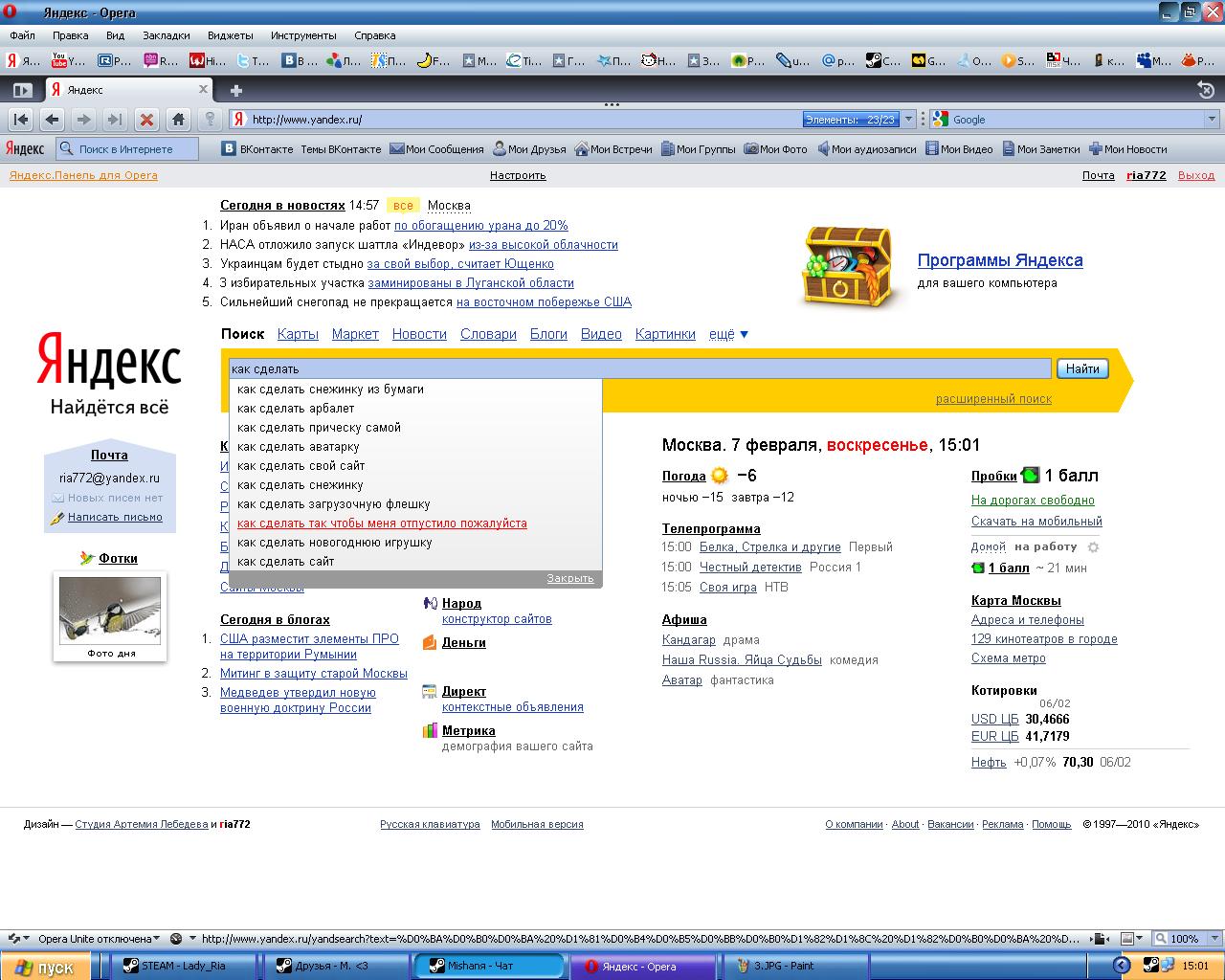Image resolution: width=1225 pixels, height=980 pixels.
Task: Click the green traffic light icon near Пробки
Action: point(1030,476)
